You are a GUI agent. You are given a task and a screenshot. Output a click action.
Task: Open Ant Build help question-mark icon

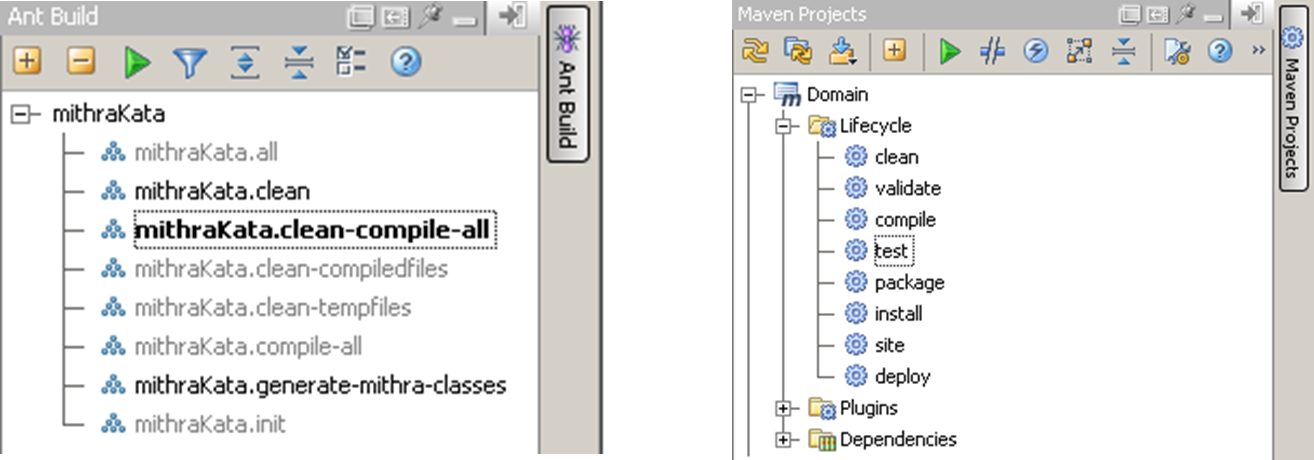(404, 62)
